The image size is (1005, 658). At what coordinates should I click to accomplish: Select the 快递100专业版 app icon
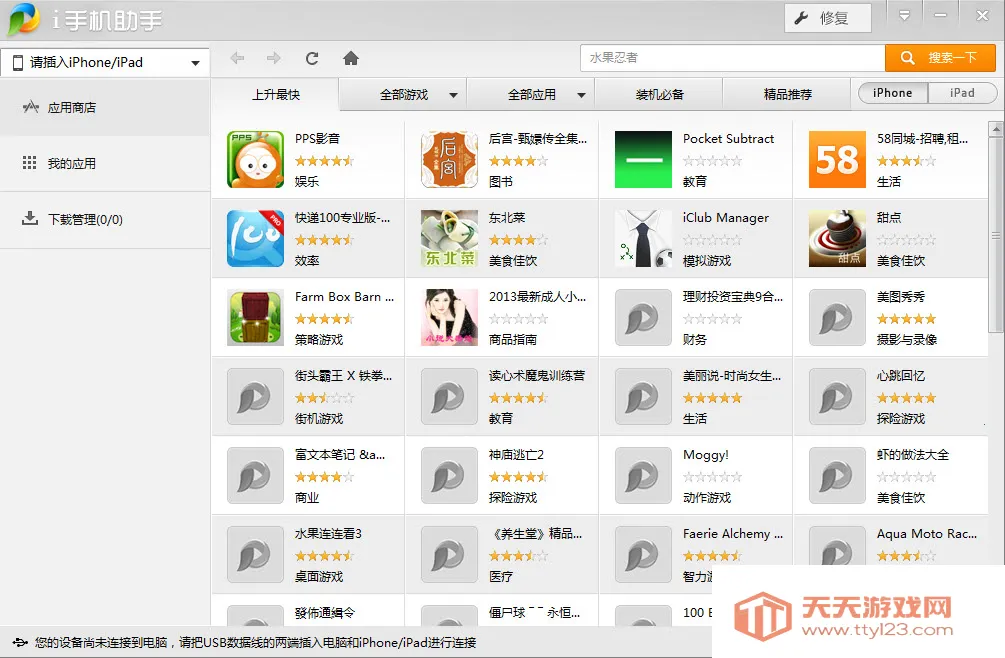coord(255,238)
